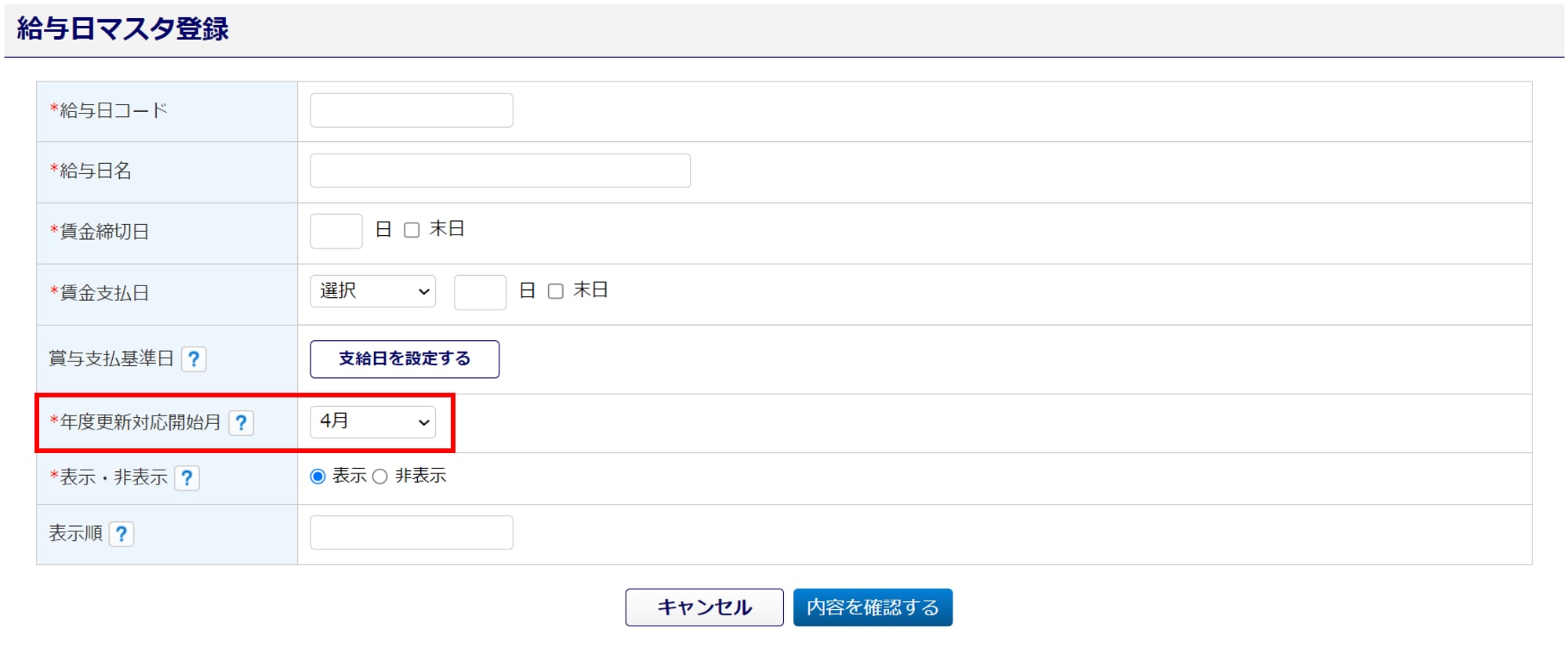The height and width of the screenshot is (660, 1568).
Task: Choose the 非表示 radio option
Action: 380,477
